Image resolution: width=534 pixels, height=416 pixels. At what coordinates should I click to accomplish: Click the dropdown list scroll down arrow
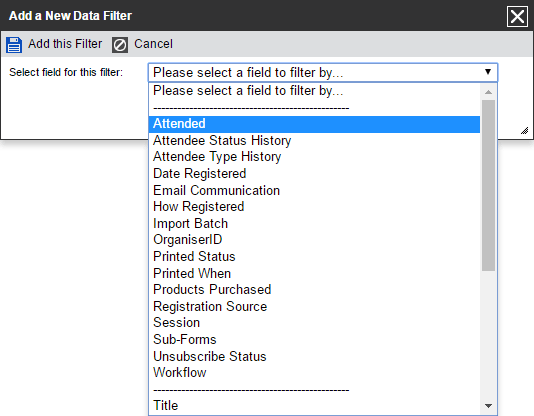488,406
